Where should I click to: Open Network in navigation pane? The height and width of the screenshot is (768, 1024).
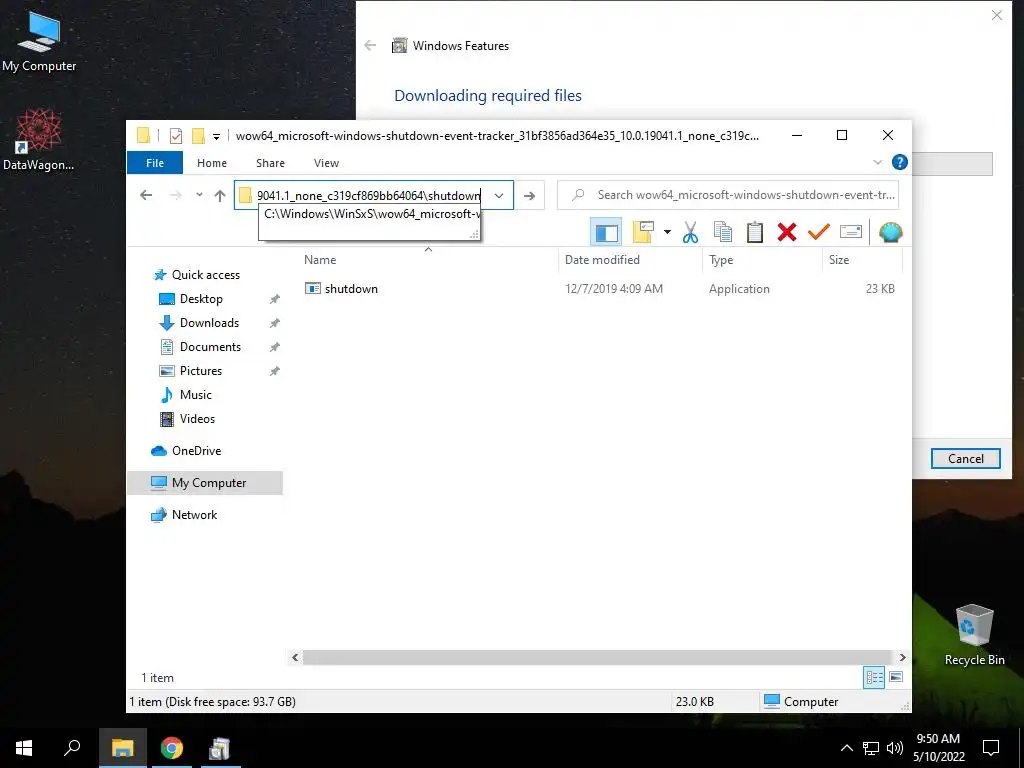click(x=194, y=515)
